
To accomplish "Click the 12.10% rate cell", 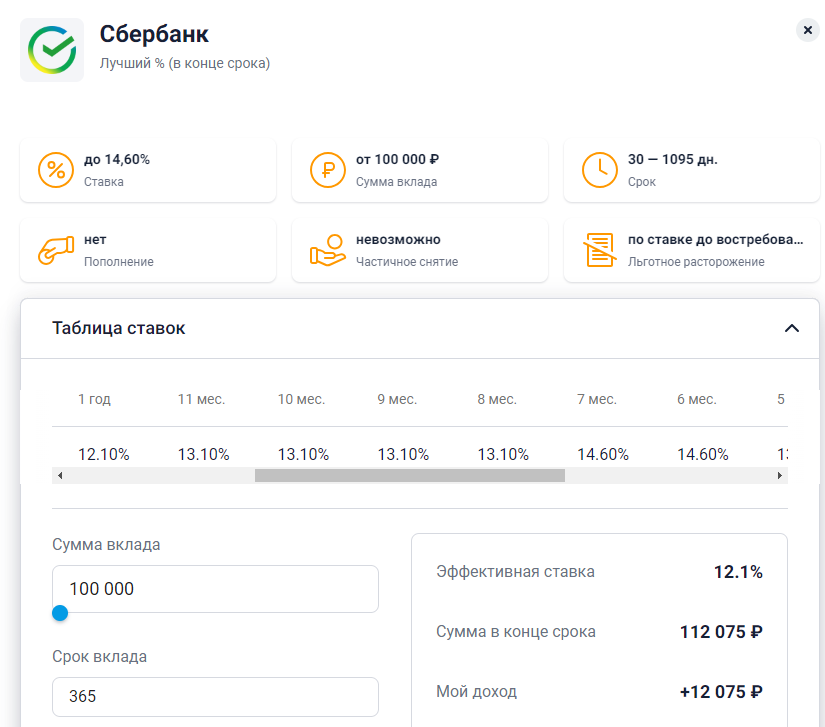I will tap(104, 454).
